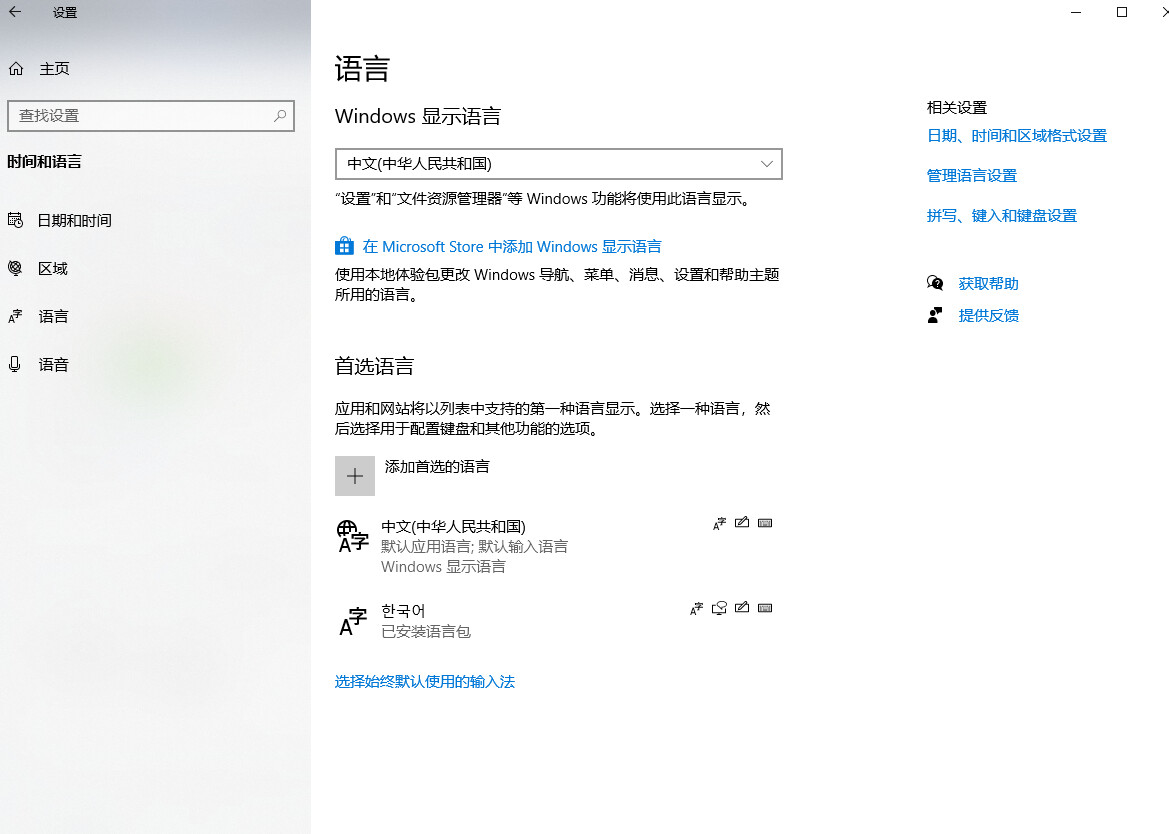Click the language icon beside 한국어 entry
Viewport: 1169px width, 834px height.
[353, 621]
